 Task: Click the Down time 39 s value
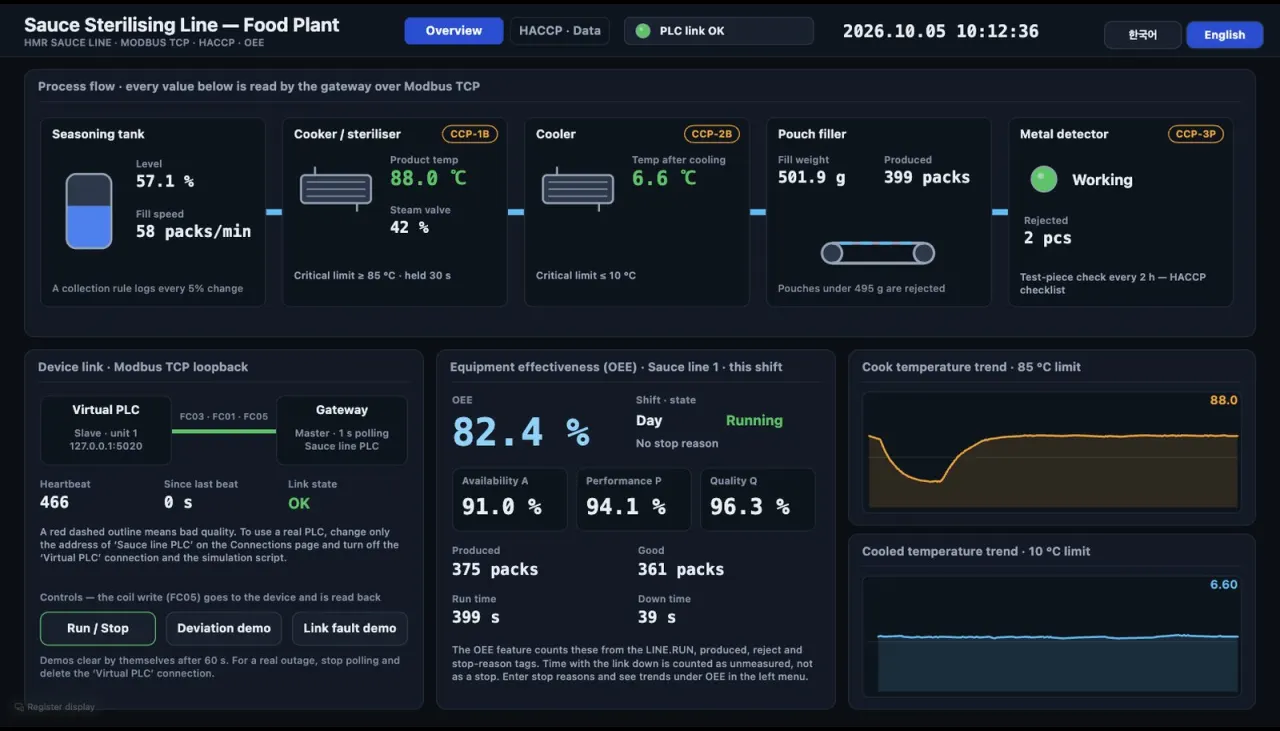pyautogui.click(x=657, y=618)
